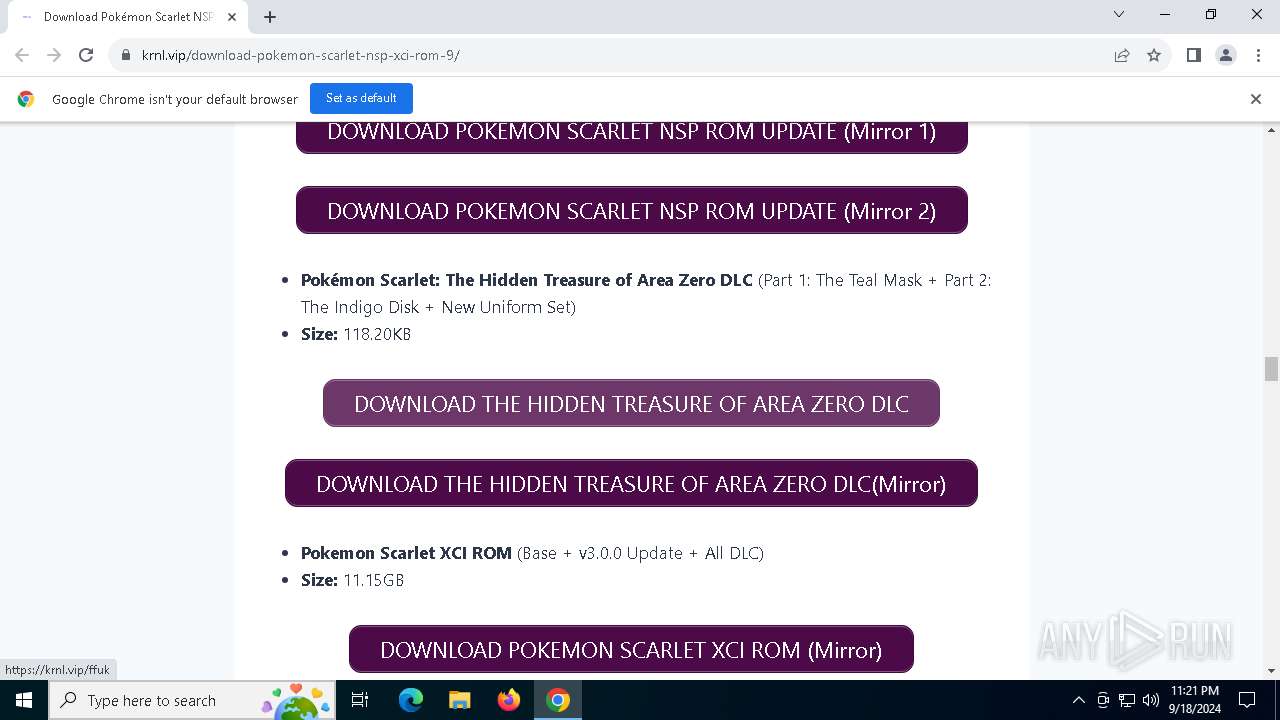Viewport: 1280px width, 720px height.
Task: Click Download Hidden Treasure of Area Zero DLC(Mirror)
Action: (x=631, y=483)
